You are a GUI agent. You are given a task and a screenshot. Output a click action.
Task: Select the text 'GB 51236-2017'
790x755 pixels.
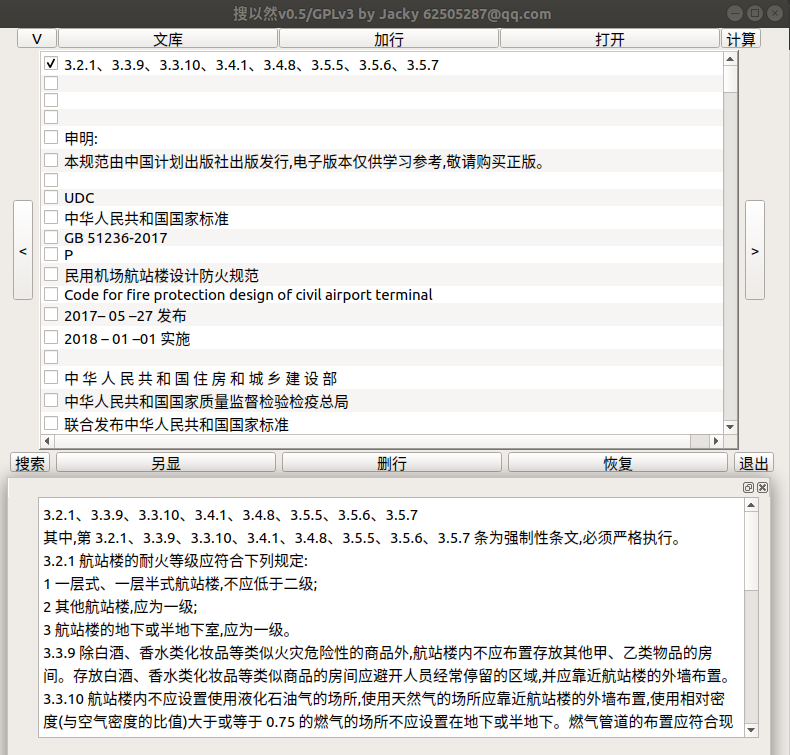tap(115, 238)
